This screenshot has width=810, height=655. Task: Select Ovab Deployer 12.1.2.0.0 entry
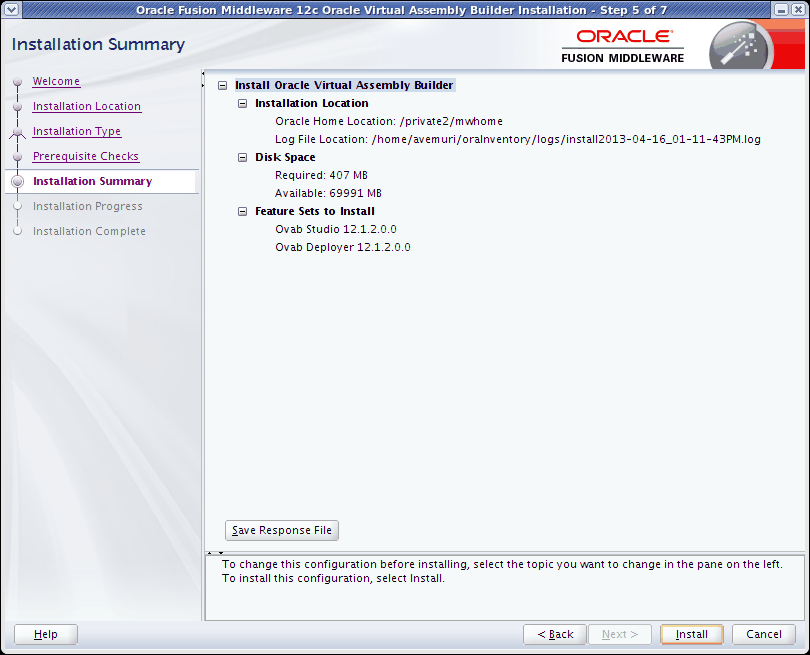click(343, 247)
